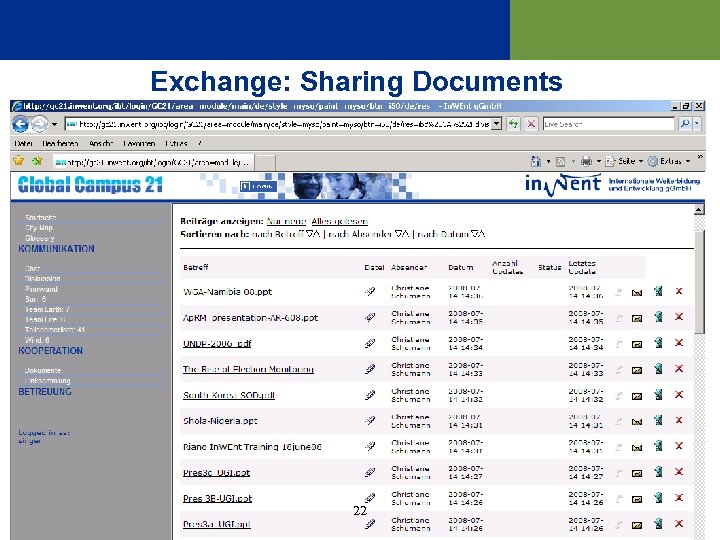Open Pinnwand in the sidebar
720x540 pixels.
click(41, 289)
